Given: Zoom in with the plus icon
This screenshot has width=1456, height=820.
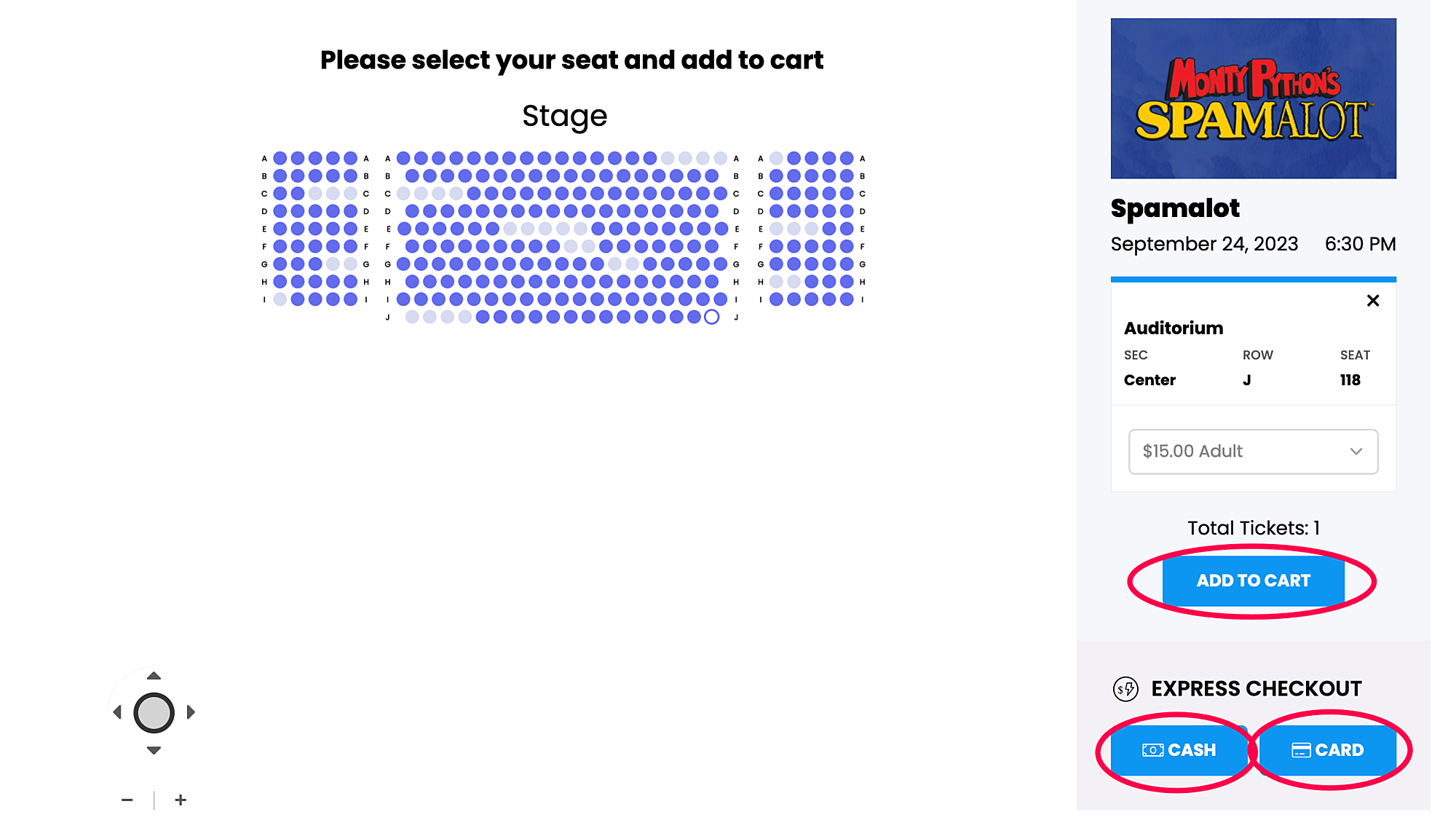Looking at the screenshot, I should click(x=181, y=800).
